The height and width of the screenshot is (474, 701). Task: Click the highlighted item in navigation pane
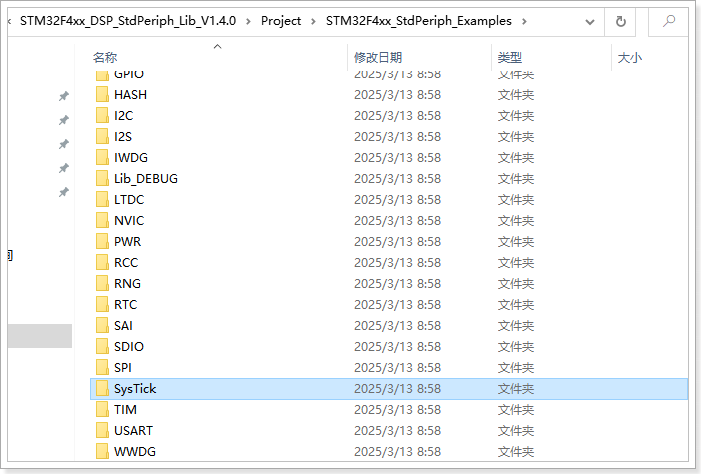click(x=40, y=336)
